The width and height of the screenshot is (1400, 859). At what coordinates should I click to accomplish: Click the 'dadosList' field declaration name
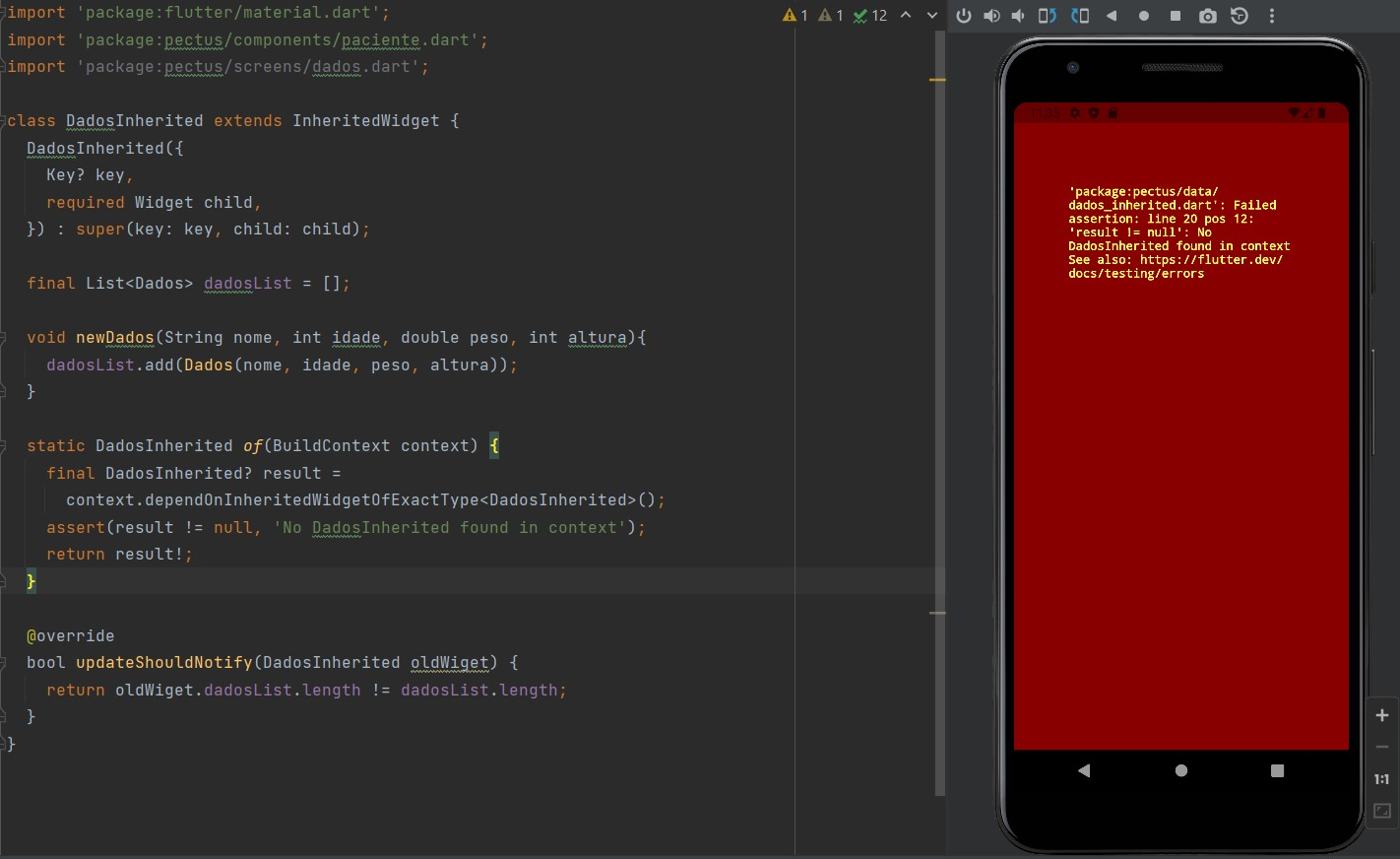click(248, 284)
